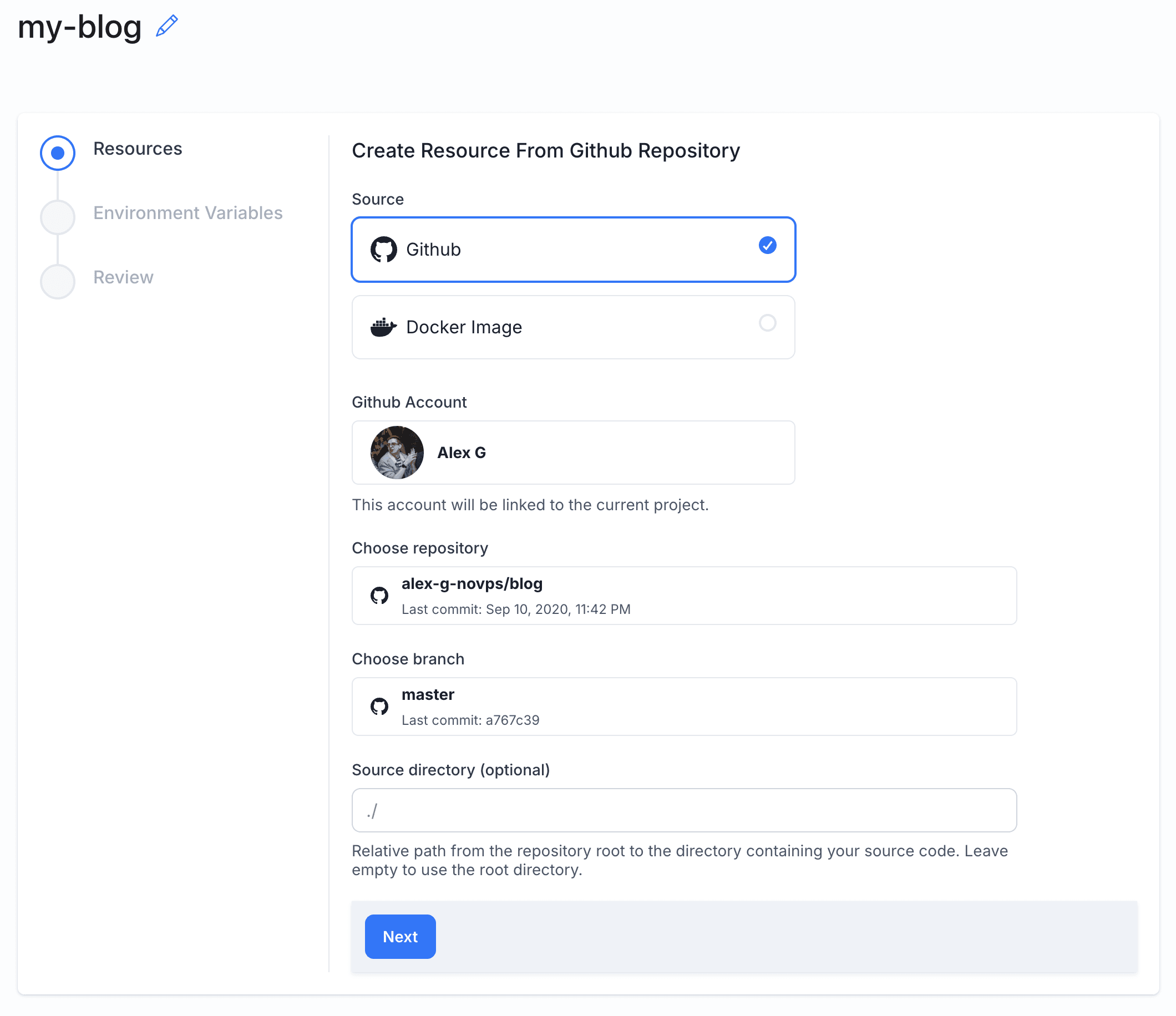
Task: Click the my-blog project title
Action: tap(79, 27)
